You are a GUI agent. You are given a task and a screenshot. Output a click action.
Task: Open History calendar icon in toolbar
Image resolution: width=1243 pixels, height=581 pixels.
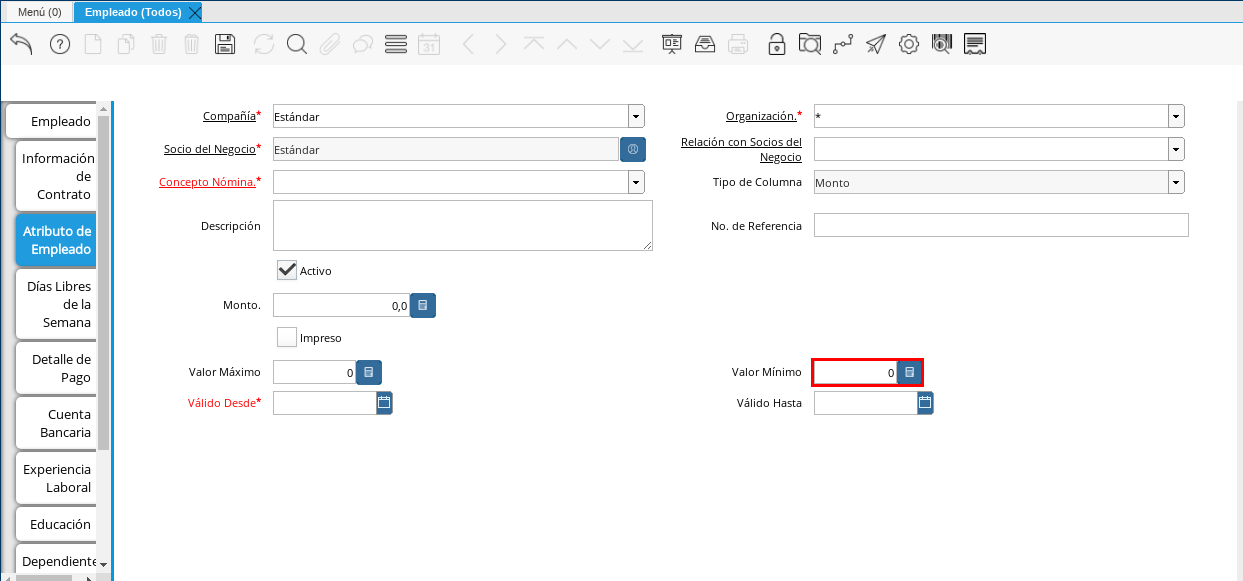(x=429, y=44)
